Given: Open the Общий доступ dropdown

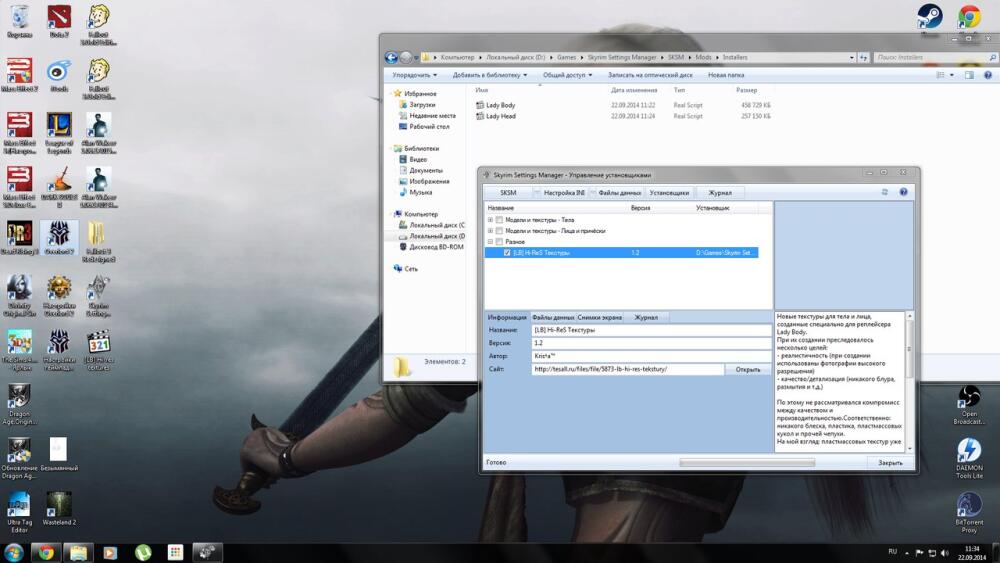Looking at the screenshot, I should point(567,75).
